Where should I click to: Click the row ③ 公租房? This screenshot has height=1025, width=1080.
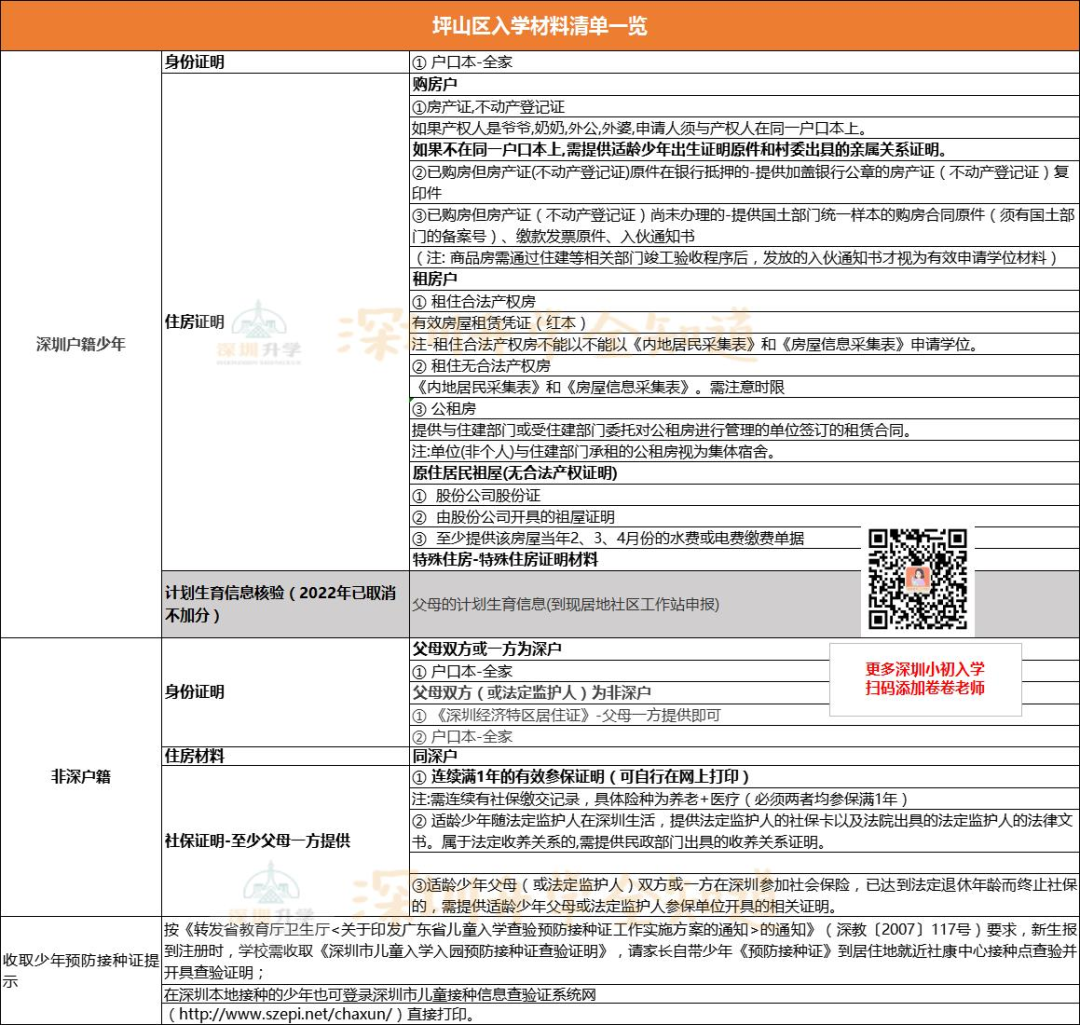pyautogui.click(x=744, y=408)
